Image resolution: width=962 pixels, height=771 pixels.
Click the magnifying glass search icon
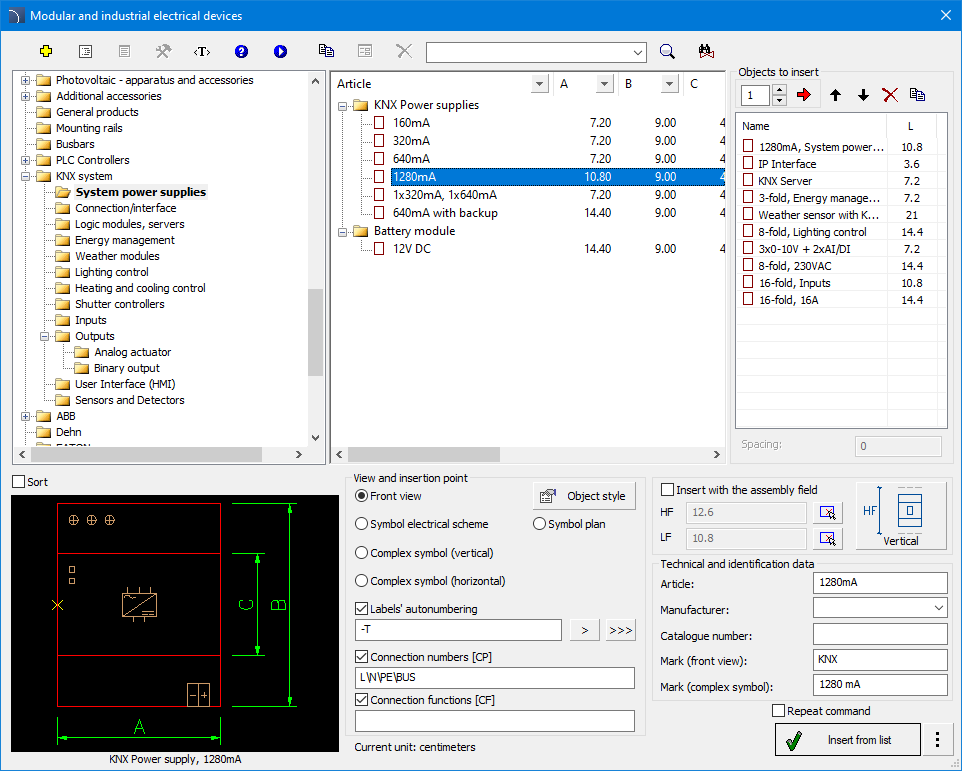[667, 52]
